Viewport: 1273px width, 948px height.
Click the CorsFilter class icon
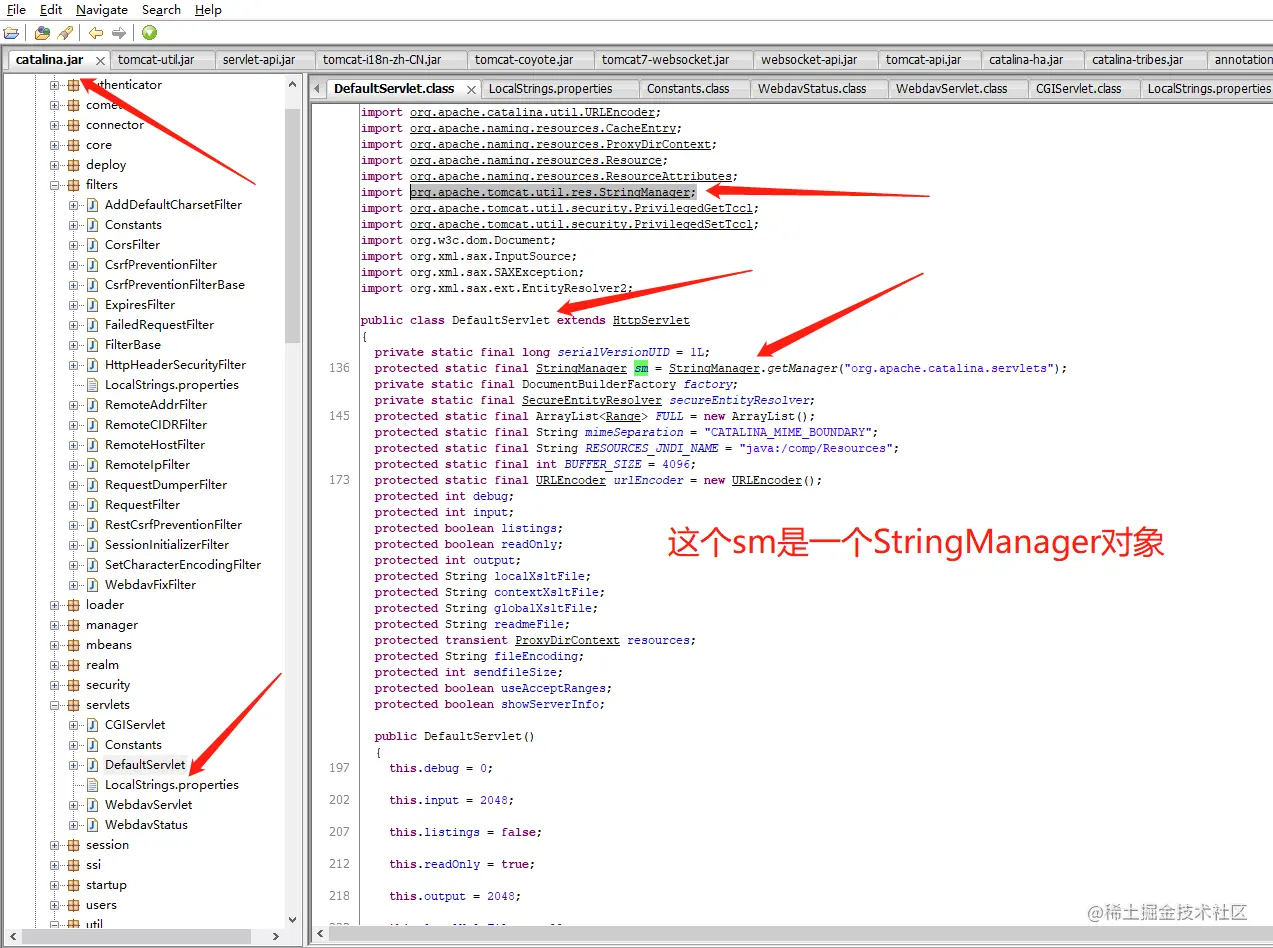click(x=93, y=245)
